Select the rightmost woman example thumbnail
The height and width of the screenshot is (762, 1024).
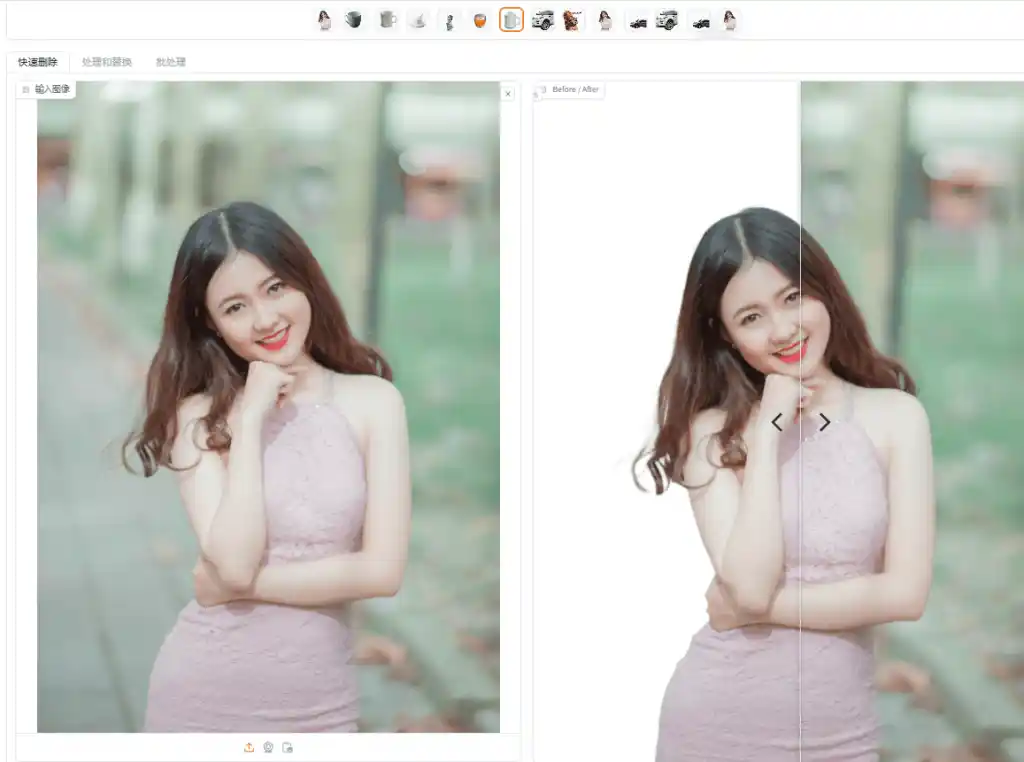coord(730,20)
